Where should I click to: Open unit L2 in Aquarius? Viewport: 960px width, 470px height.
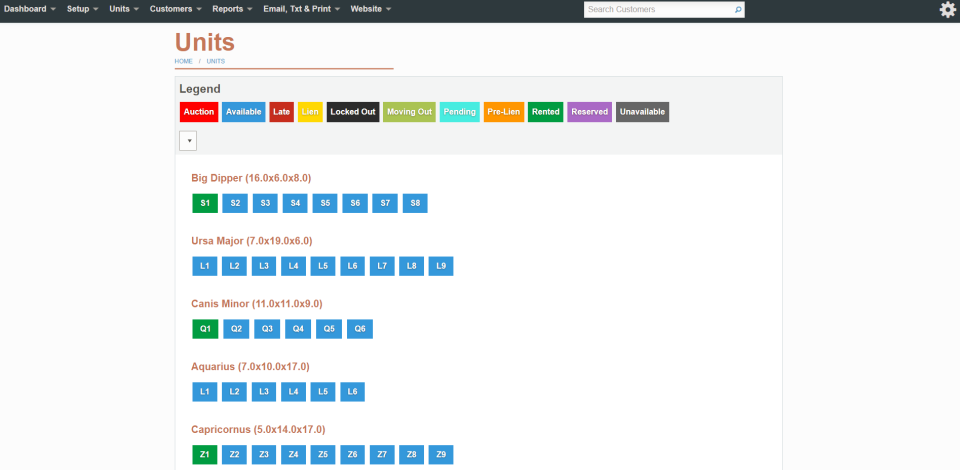(234, 392)
